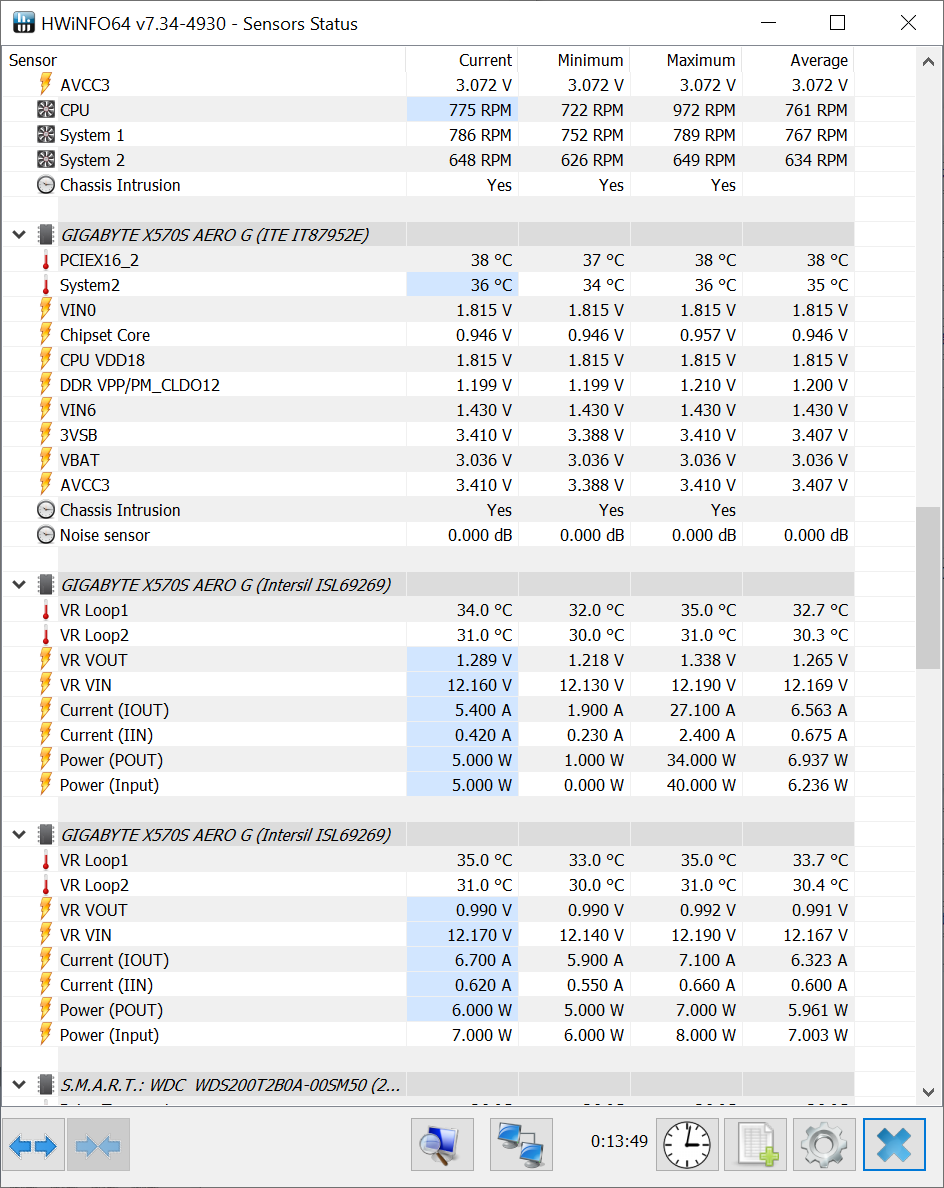Click the 27.100 A maximum IOUT value
Viewport: 944px width, 1188px height.
click(x=702, y=710)
